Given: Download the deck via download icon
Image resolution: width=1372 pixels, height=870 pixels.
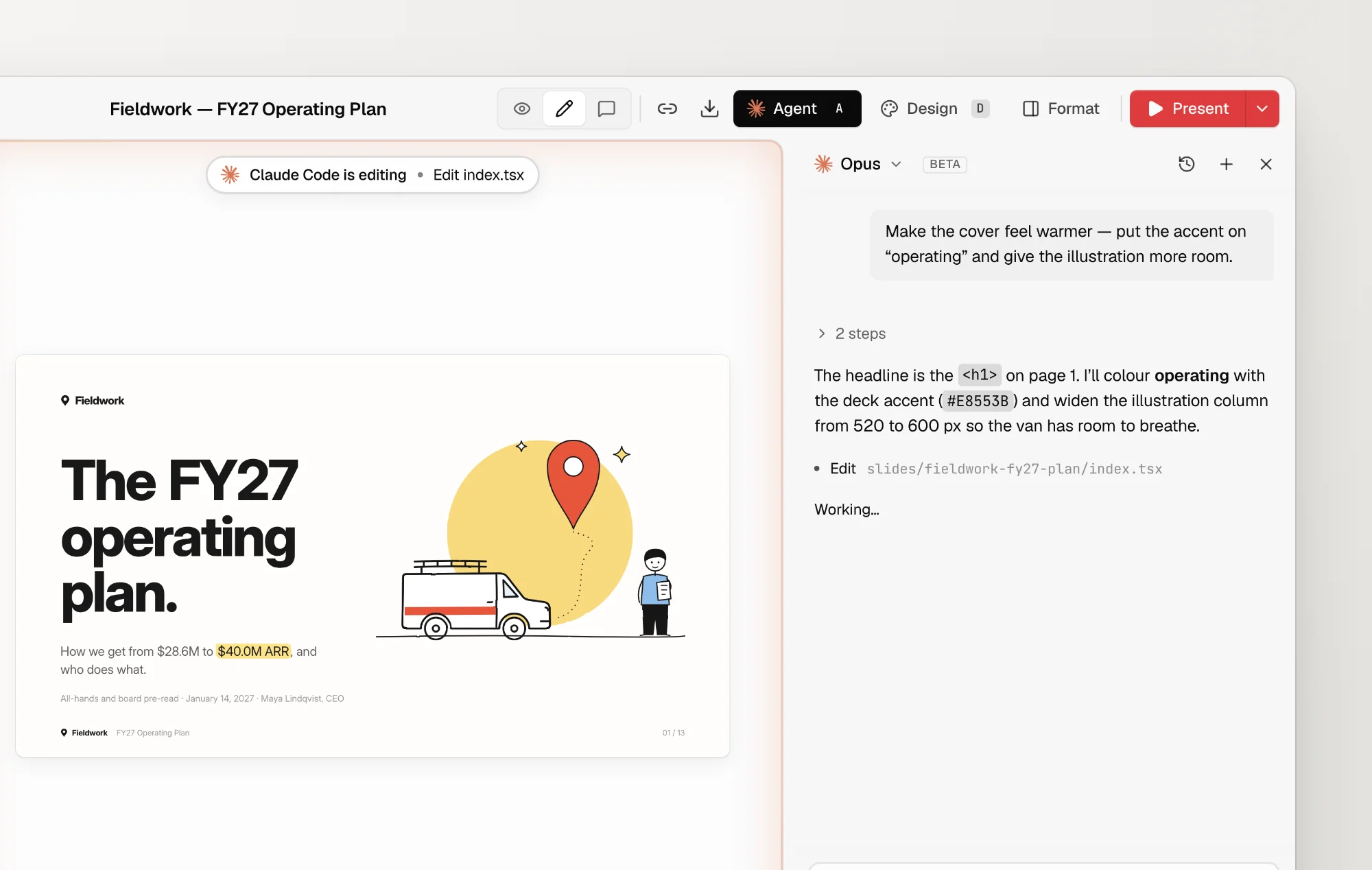Looking at the screenshot, I should point(709,108).
